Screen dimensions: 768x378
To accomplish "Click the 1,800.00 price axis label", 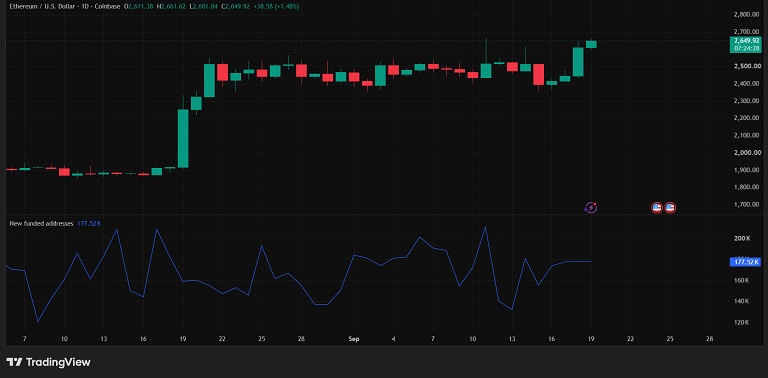I will 747,187.
